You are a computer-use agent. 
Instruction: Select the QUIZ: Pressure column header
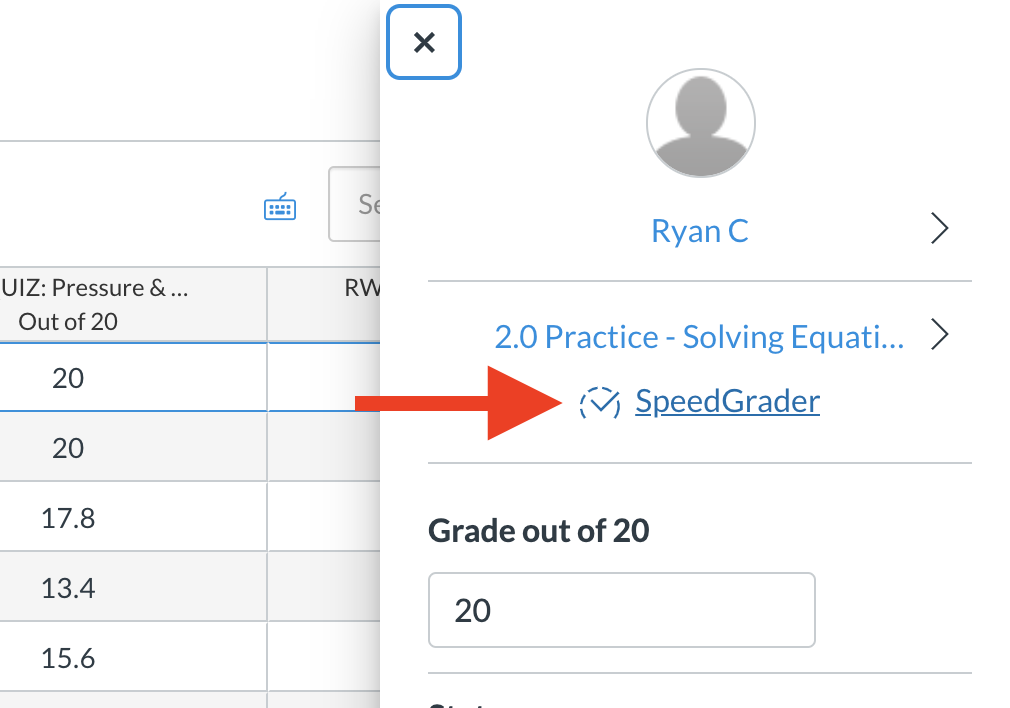click(100, 304)
